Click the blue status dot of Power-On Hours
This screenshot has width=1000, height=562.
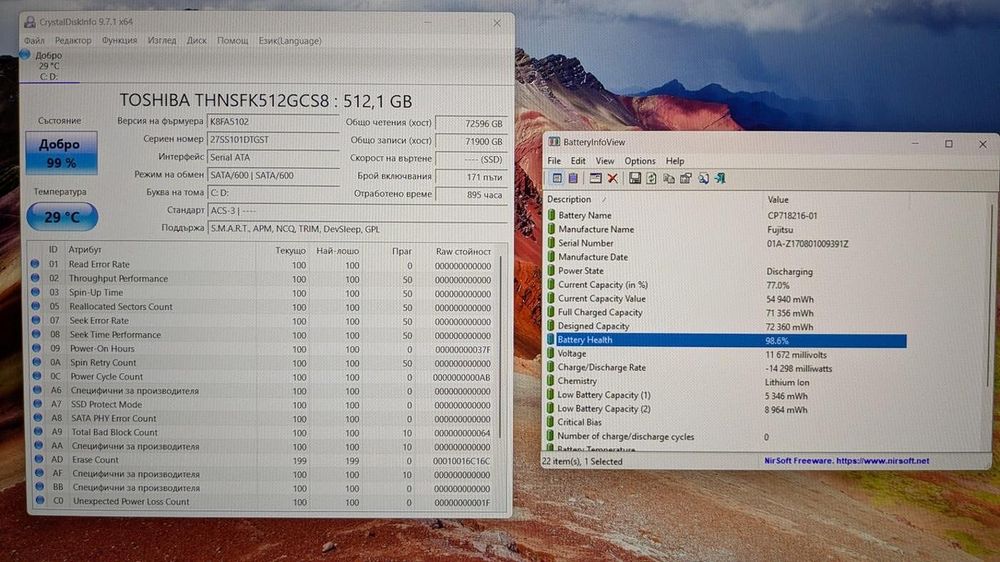point(36,348)
